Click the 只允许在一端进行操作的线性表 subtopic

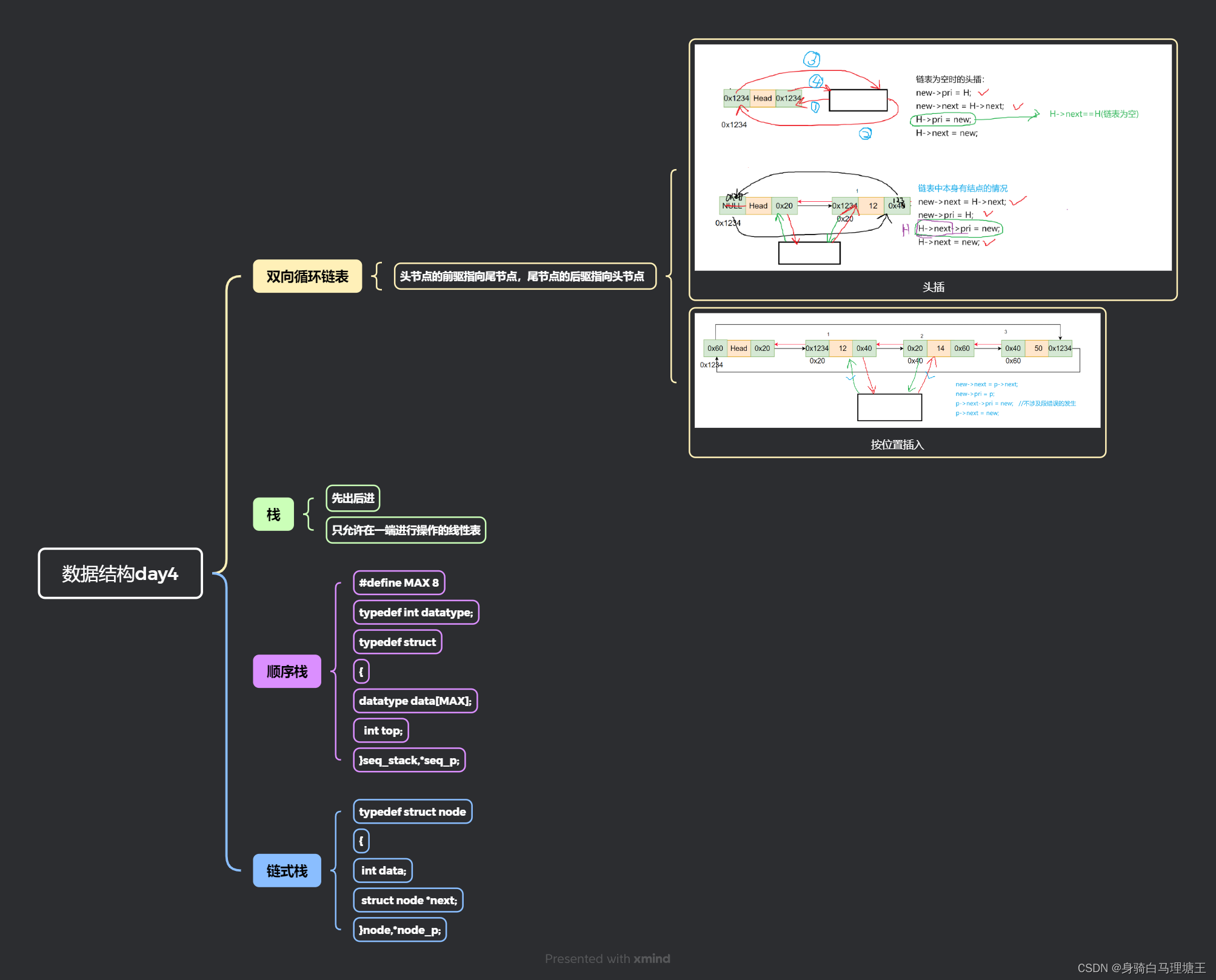coord(406,530)
